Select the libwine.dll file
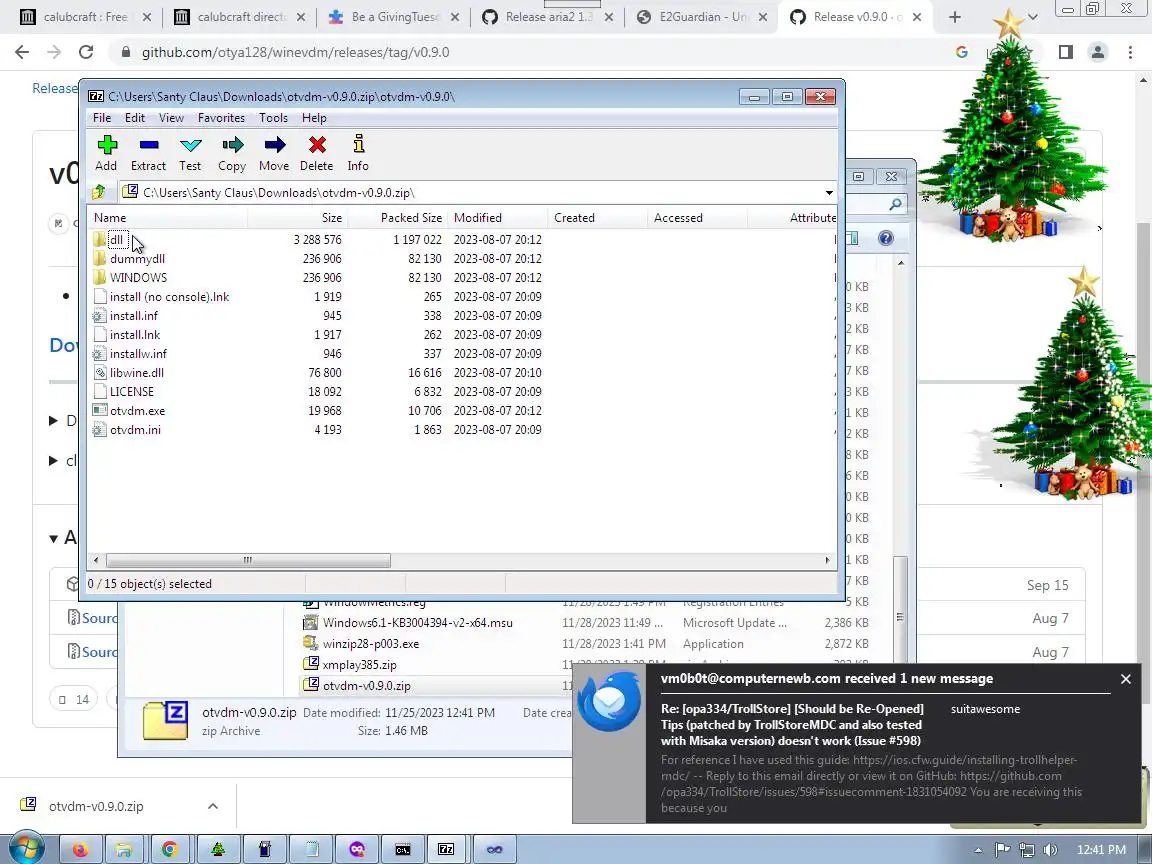This screenshot has height=864, width=1152. point(137,373)
